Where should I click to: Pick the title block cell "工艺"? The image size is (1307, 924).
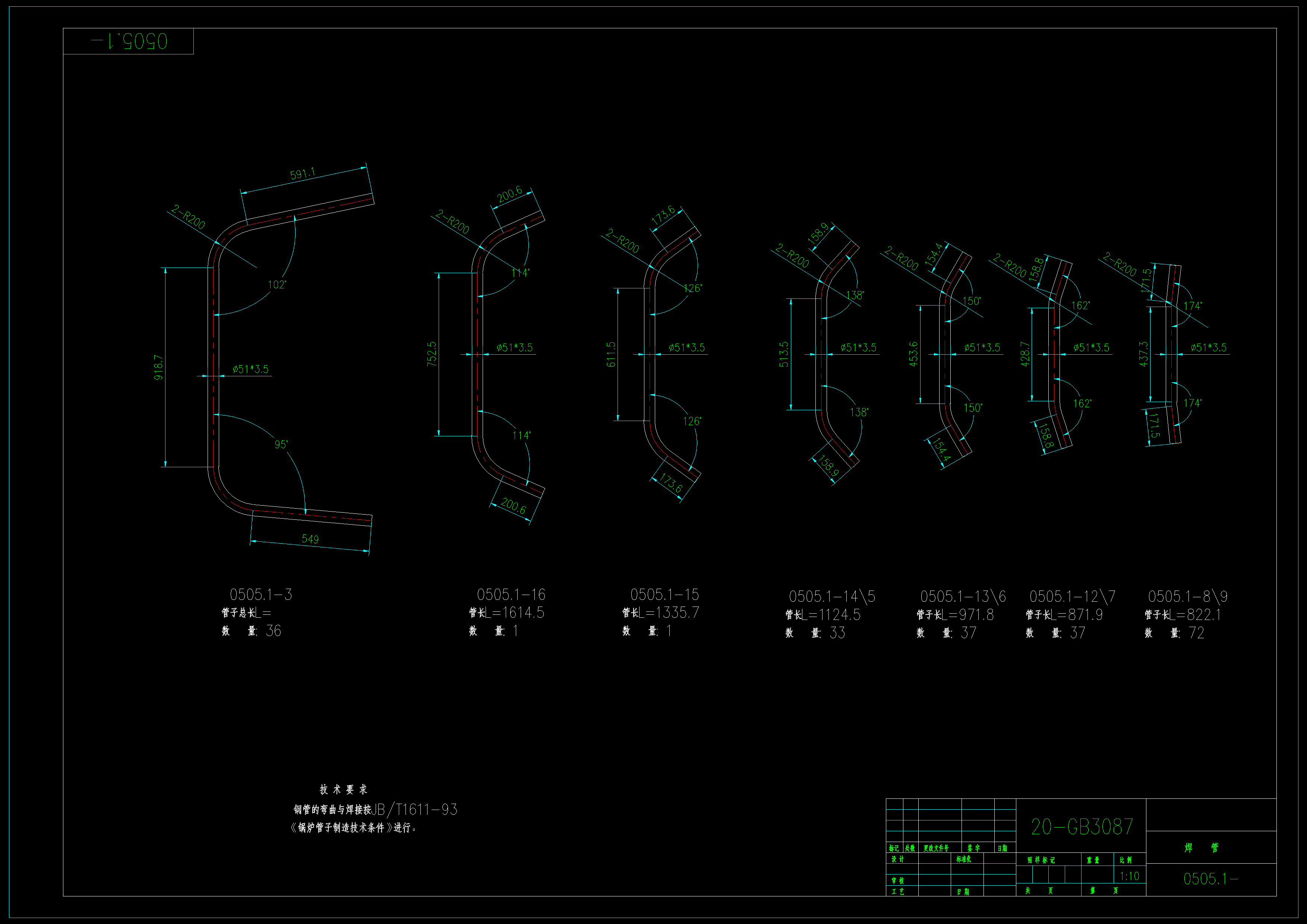click(x=898, y=892)
